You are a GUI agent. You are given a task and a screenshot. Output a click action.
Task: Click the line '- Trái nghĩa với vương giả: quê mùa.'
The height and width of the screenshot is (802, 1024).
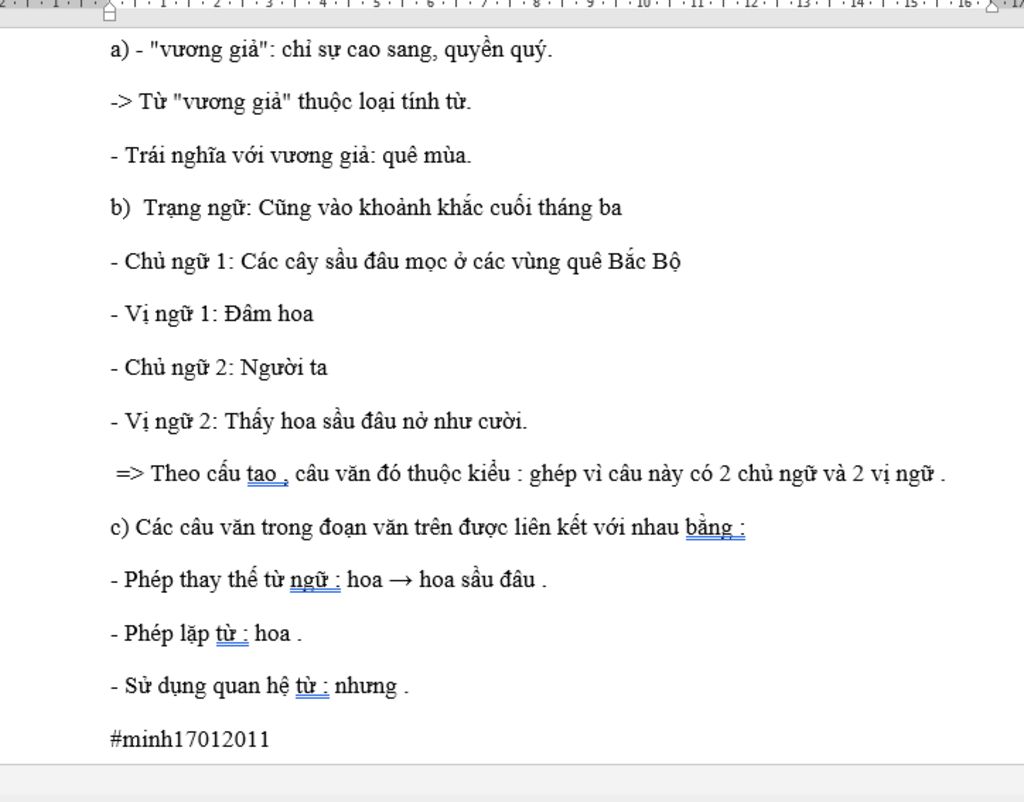coord(291,156)
